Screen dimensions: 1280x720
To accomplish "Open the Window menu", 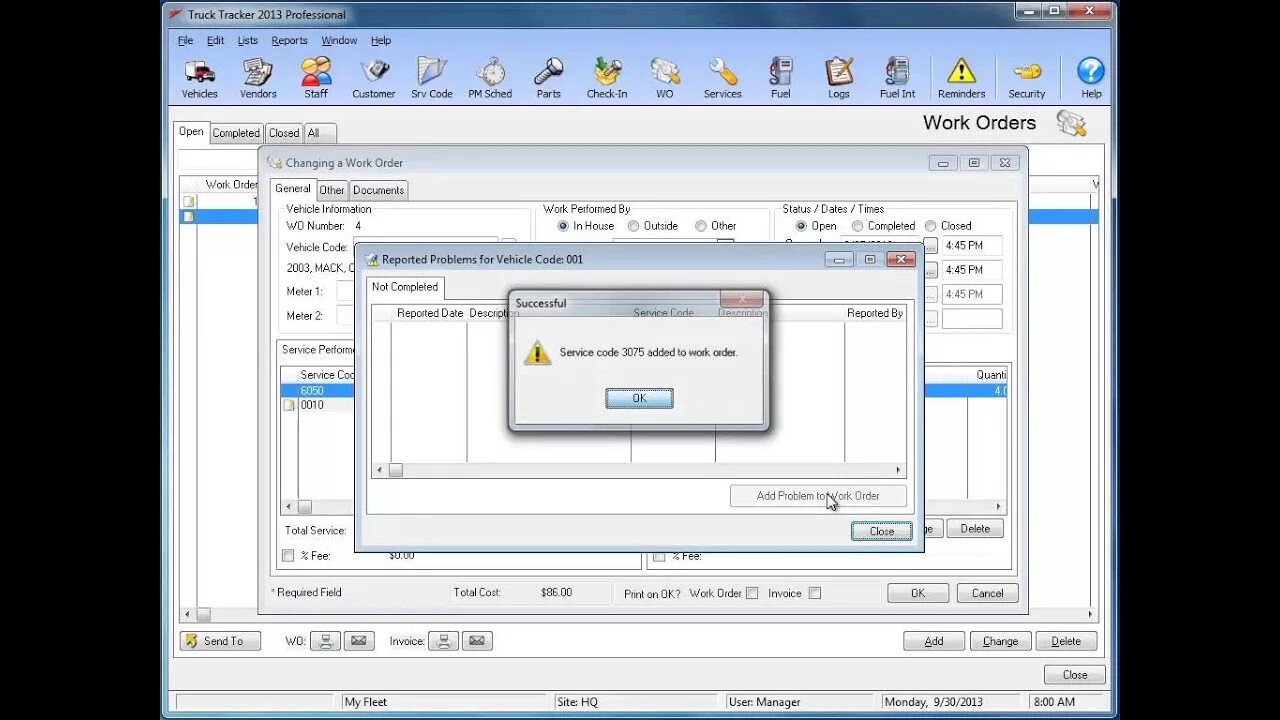I will coord(339,41).
